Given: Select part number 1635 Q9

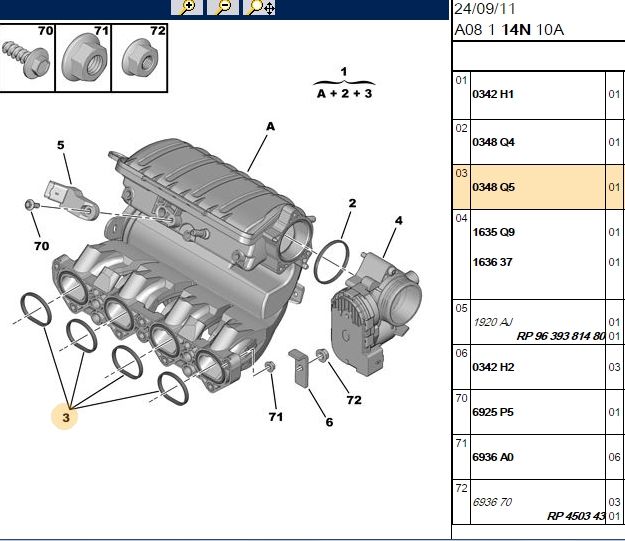Looking at the screenshot, I should 493,232.
